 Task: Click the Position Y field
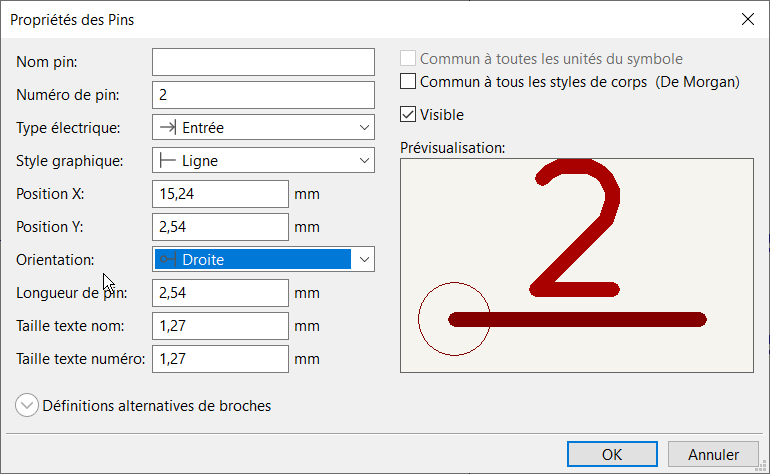[220, 226]
